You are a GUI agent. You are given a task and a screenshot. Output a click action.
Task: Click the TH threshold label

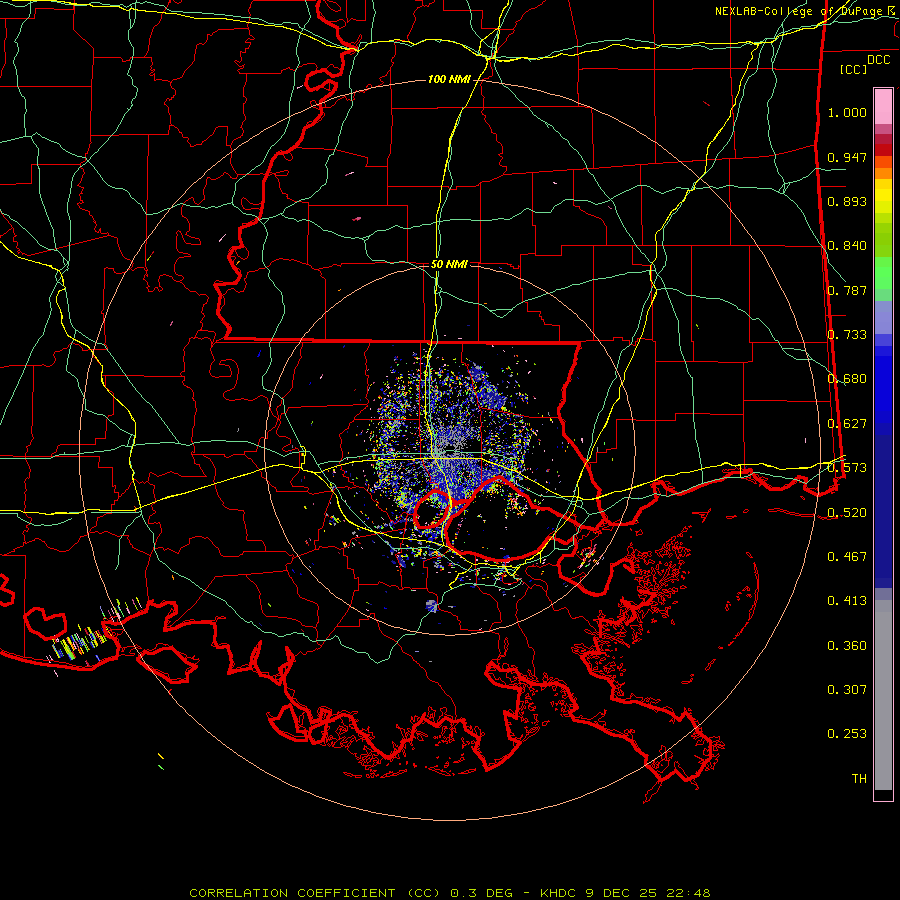pos(859,779)
